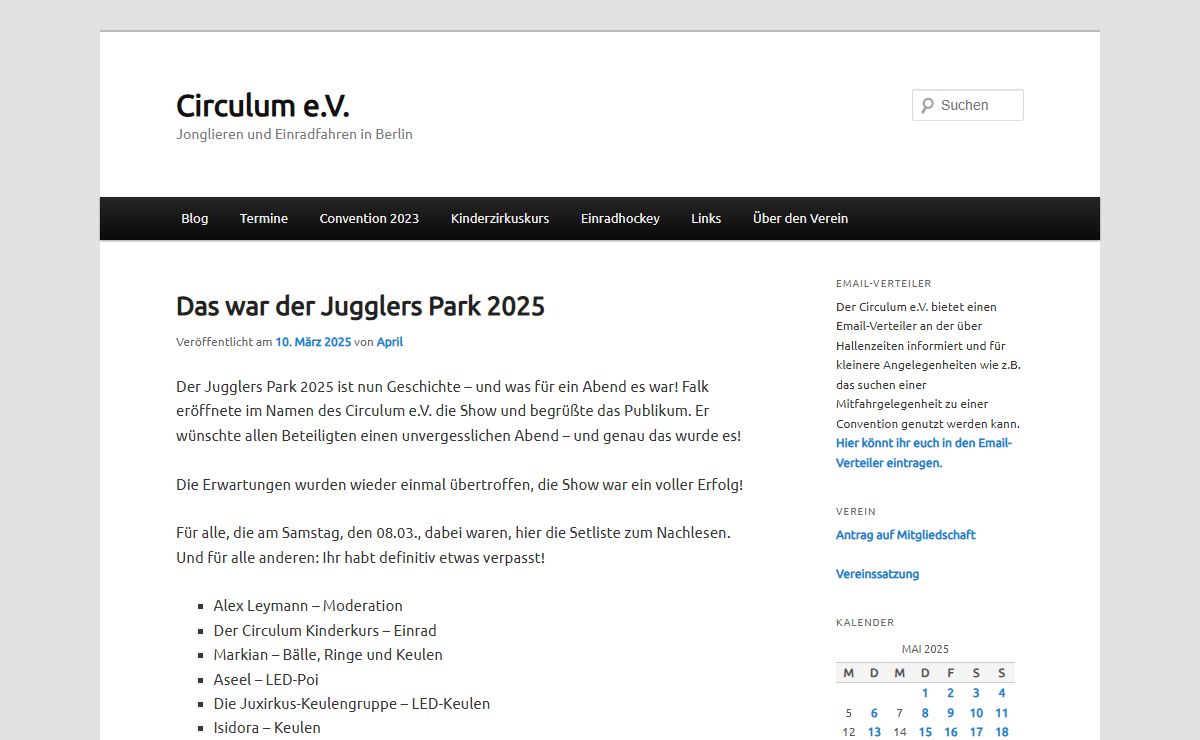This screenshot has height=740, width=1200.
Task: Click the word Veröffentlicht am in post meta
Action: [224, 342]
